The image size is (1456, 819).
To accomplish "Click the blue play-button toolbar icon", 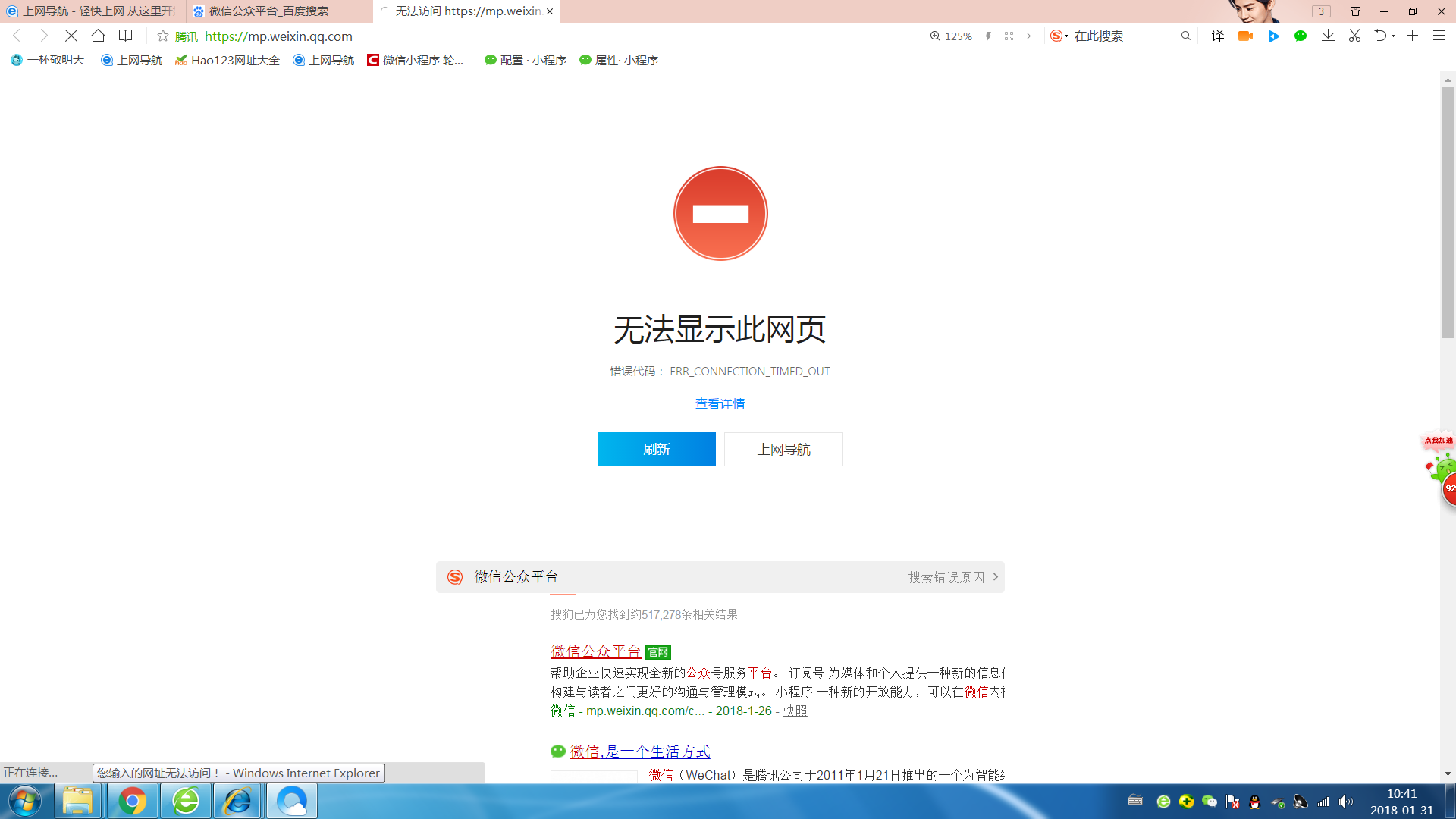I will click(x=1273, y=36).
